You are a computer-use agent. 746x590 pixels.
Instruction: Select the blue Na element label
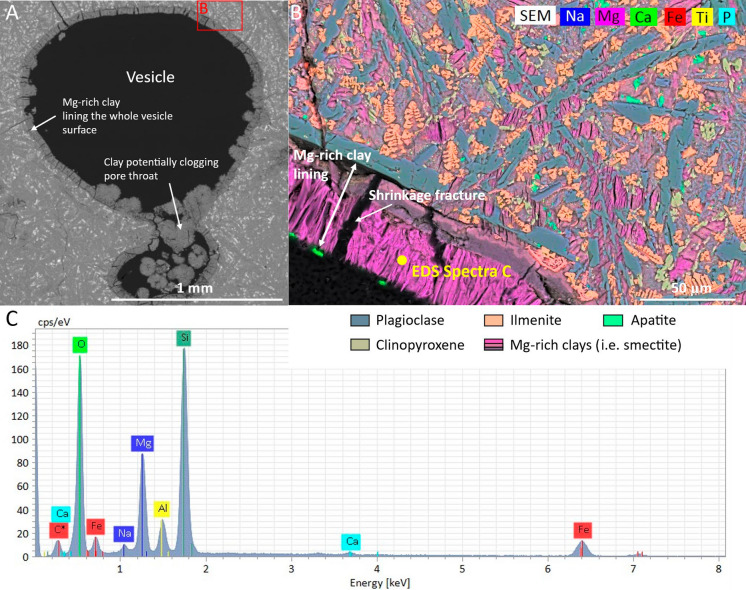click(575, 16)
